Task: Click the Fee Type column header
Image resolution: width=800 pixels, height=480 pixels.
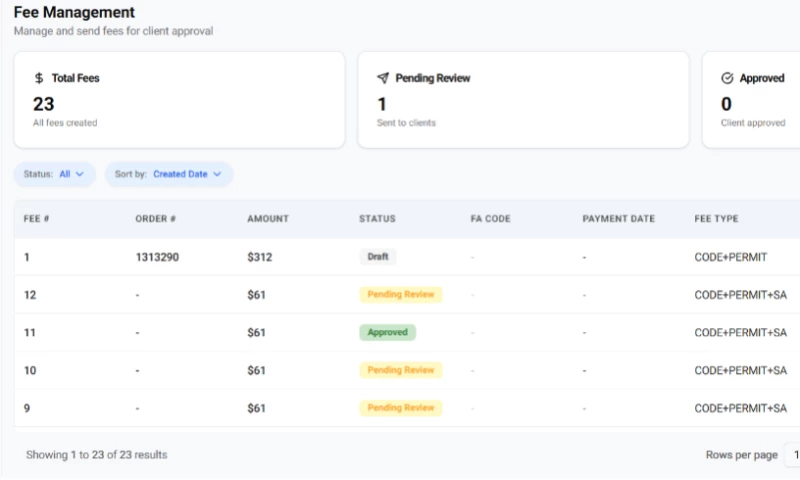Action: click(x=717, y=219)
